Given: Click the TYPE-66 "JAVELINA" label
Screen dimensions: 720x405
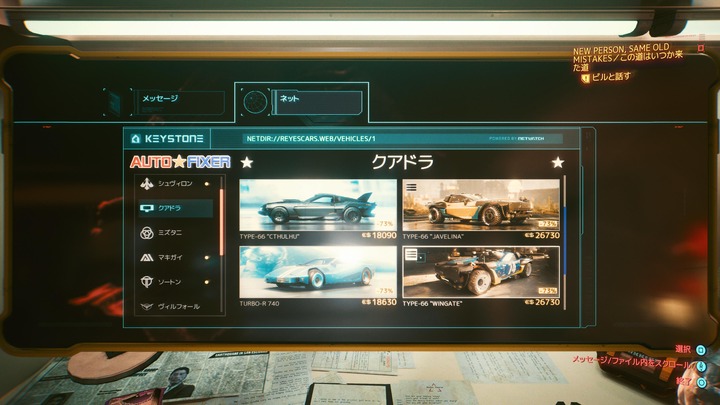Looking at the screenshot, I should pyautogui.click(x=433, y=237).
